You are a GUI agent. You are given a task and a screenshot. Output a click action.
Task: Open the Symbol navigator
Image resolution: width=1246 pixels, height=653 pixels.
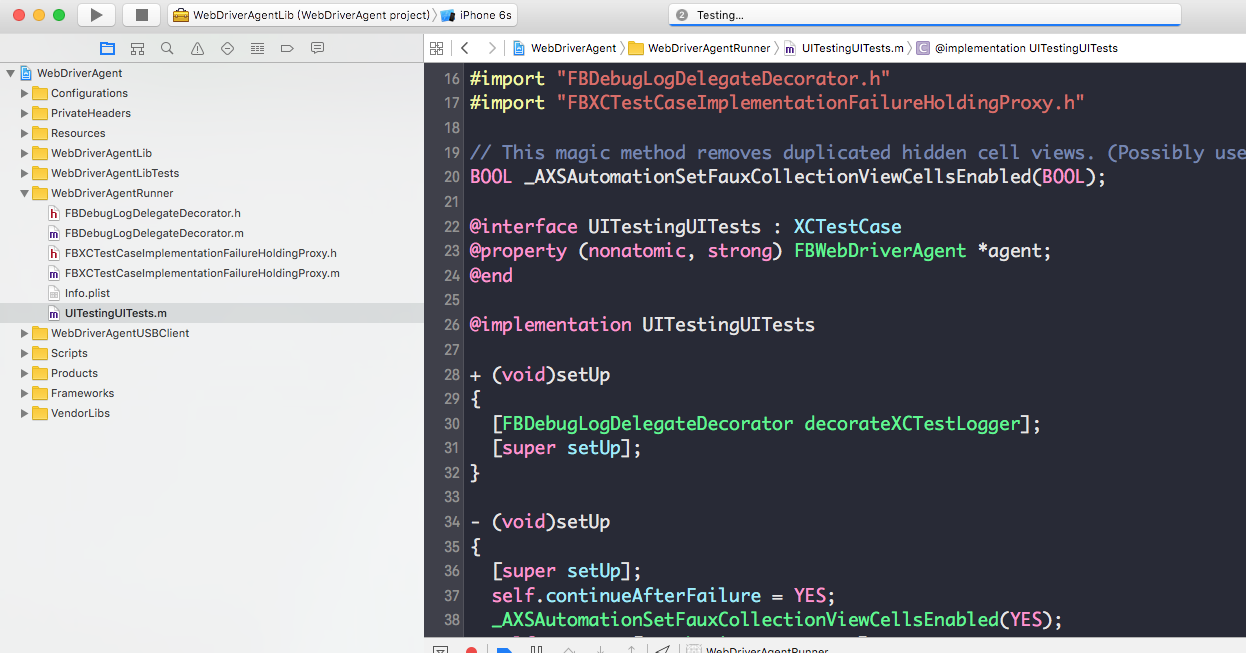coord(137,48)
